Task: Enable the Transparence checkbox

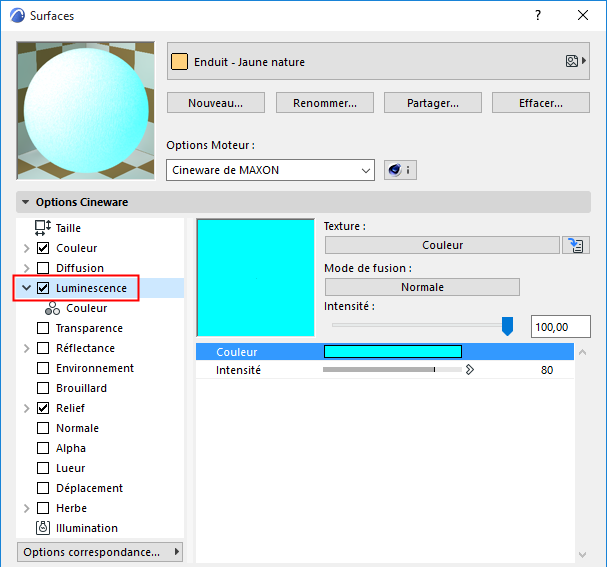Action: [x=43, y=328]
